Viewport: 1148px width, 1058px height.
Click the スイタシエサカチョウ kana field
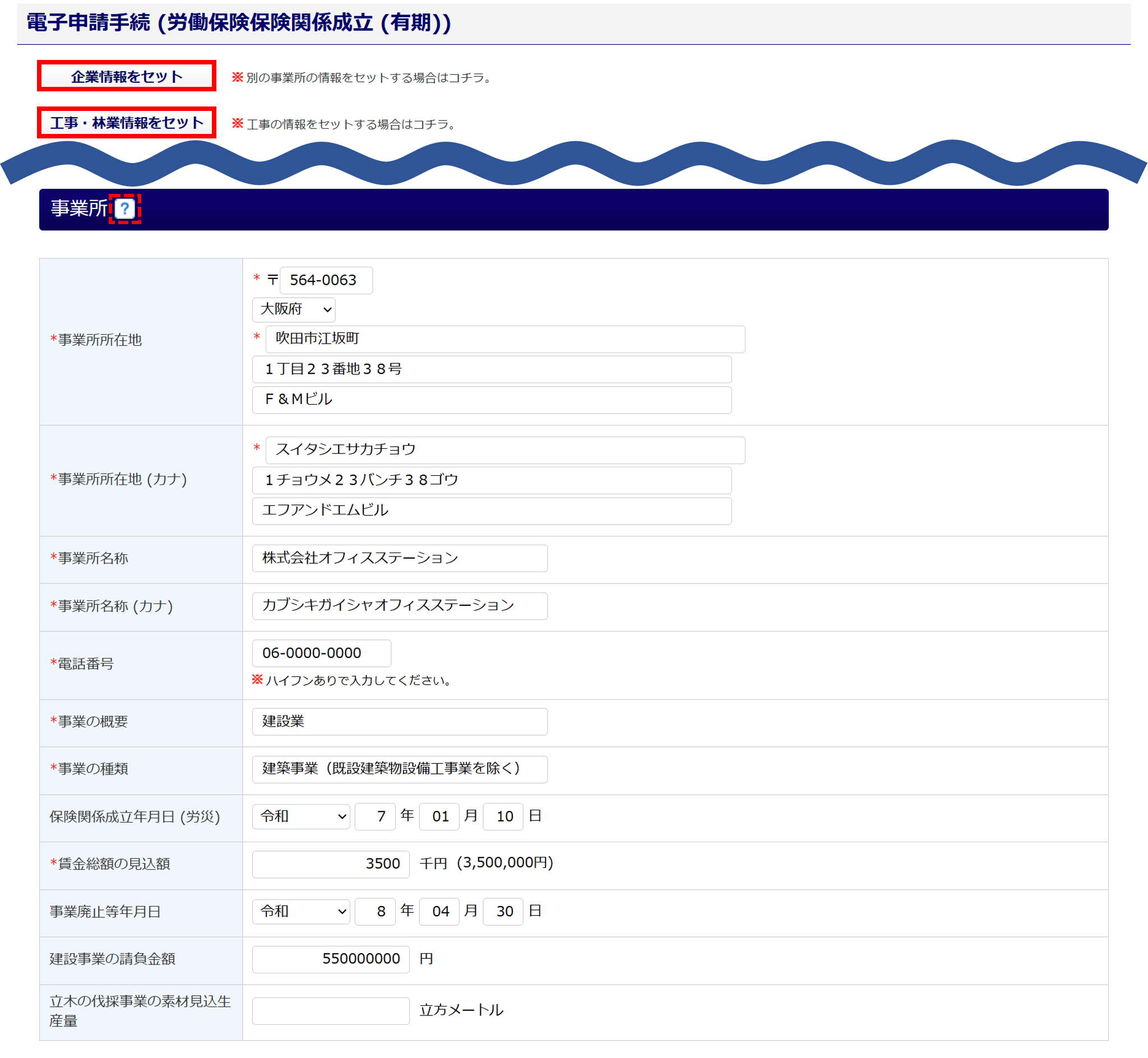[504, 450]
